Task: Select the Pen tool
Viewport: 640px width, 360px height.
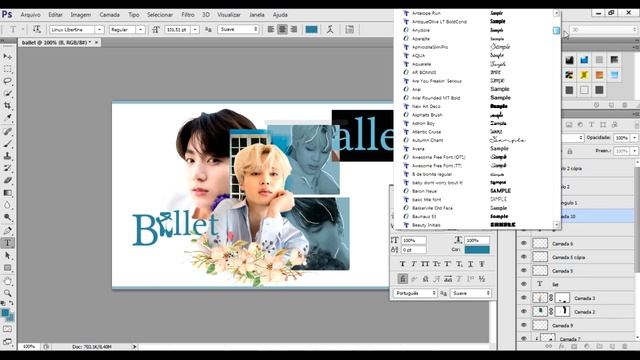Action: pyautogui.click(x=7, y=231)
